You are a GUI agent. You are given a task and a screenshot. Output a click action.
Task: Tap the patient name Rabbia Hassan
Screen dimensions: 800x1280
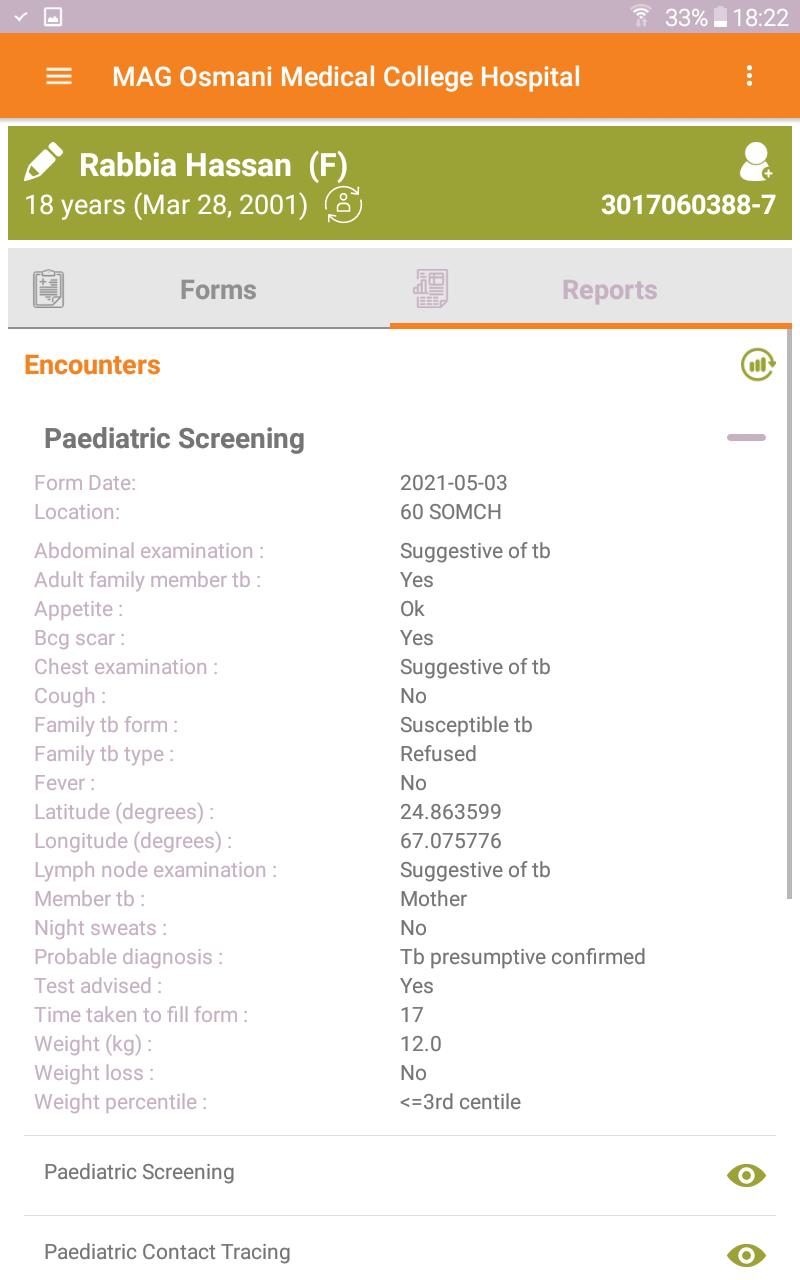(x=185, y=165)
